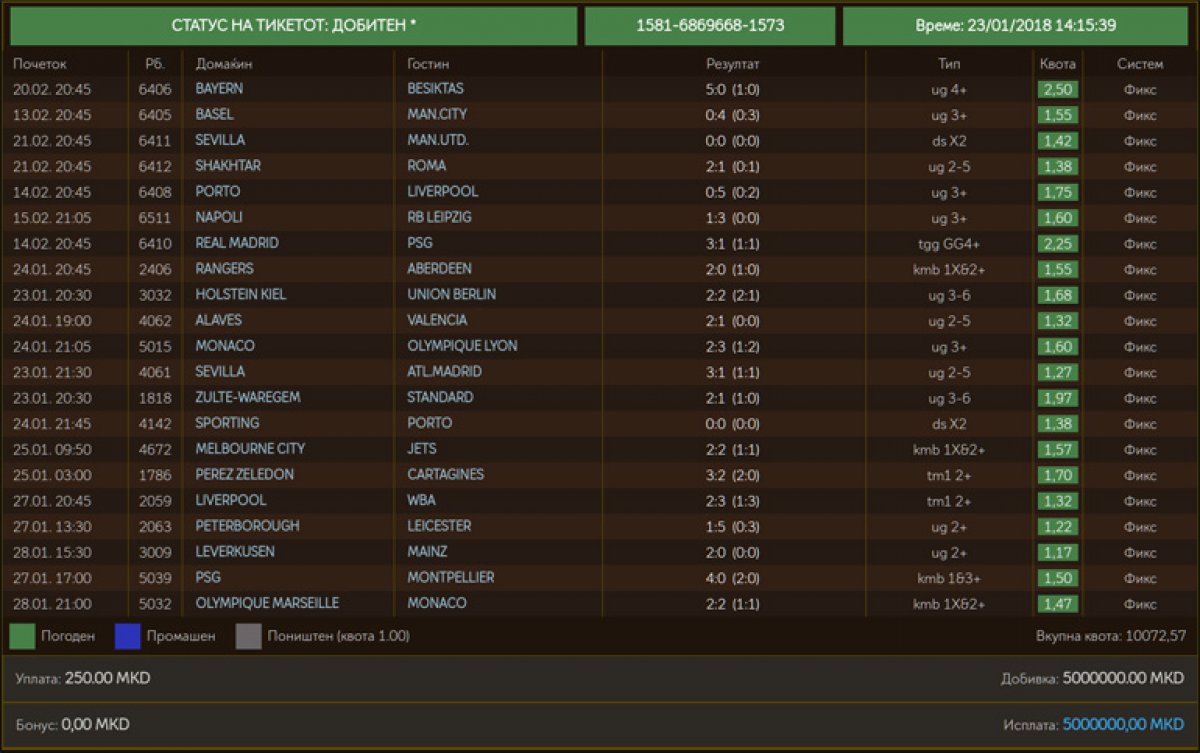Select the "Гостин" column header

(x=428, y=63)
